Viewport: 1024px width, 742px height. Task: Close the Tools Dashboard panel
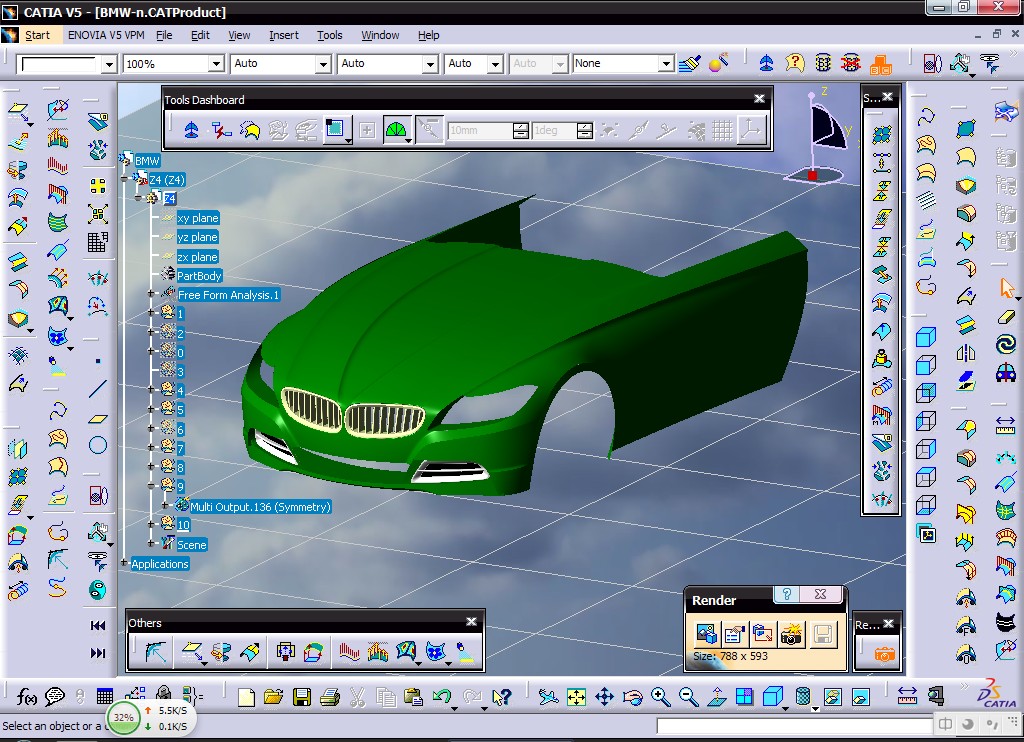coord(759,99)
